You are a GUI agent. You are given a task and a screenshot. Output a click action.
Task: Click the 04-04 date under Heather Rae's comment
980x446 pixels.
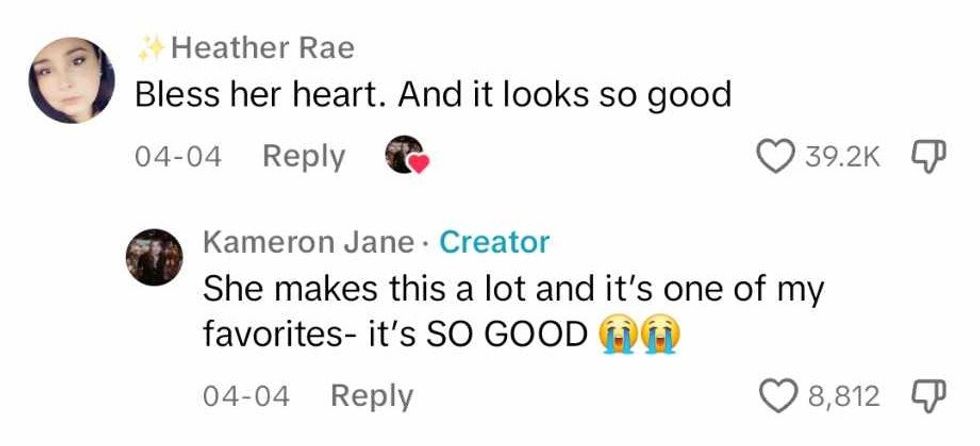pos(179,157)
